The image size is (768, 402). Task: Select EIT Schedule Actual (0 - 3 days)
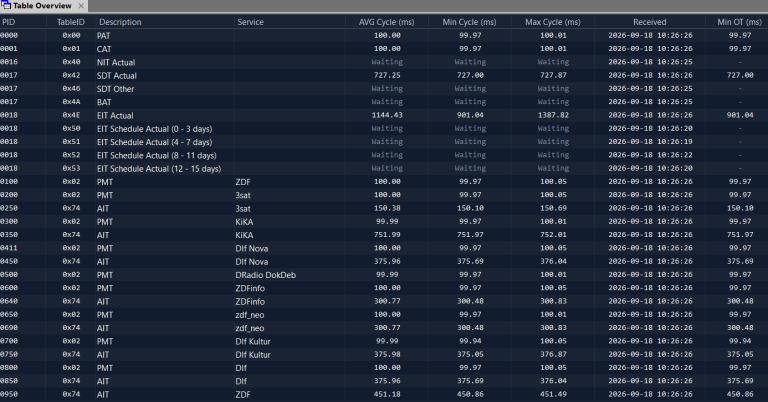coord(154,129)
